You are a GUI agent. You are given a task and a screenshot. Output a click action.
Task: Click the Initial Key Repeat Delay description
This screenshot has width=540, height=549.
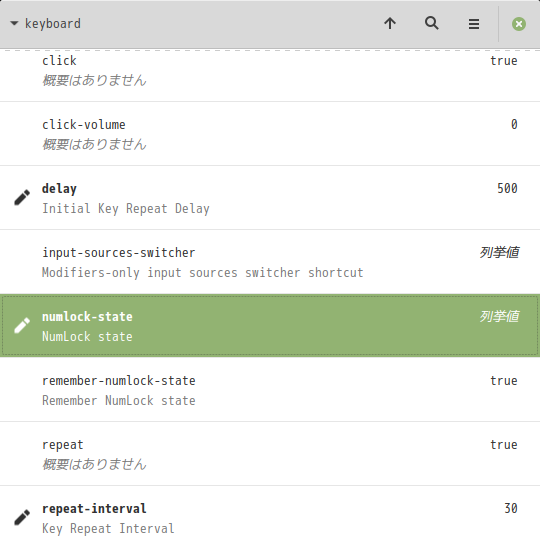coord(126,209)
